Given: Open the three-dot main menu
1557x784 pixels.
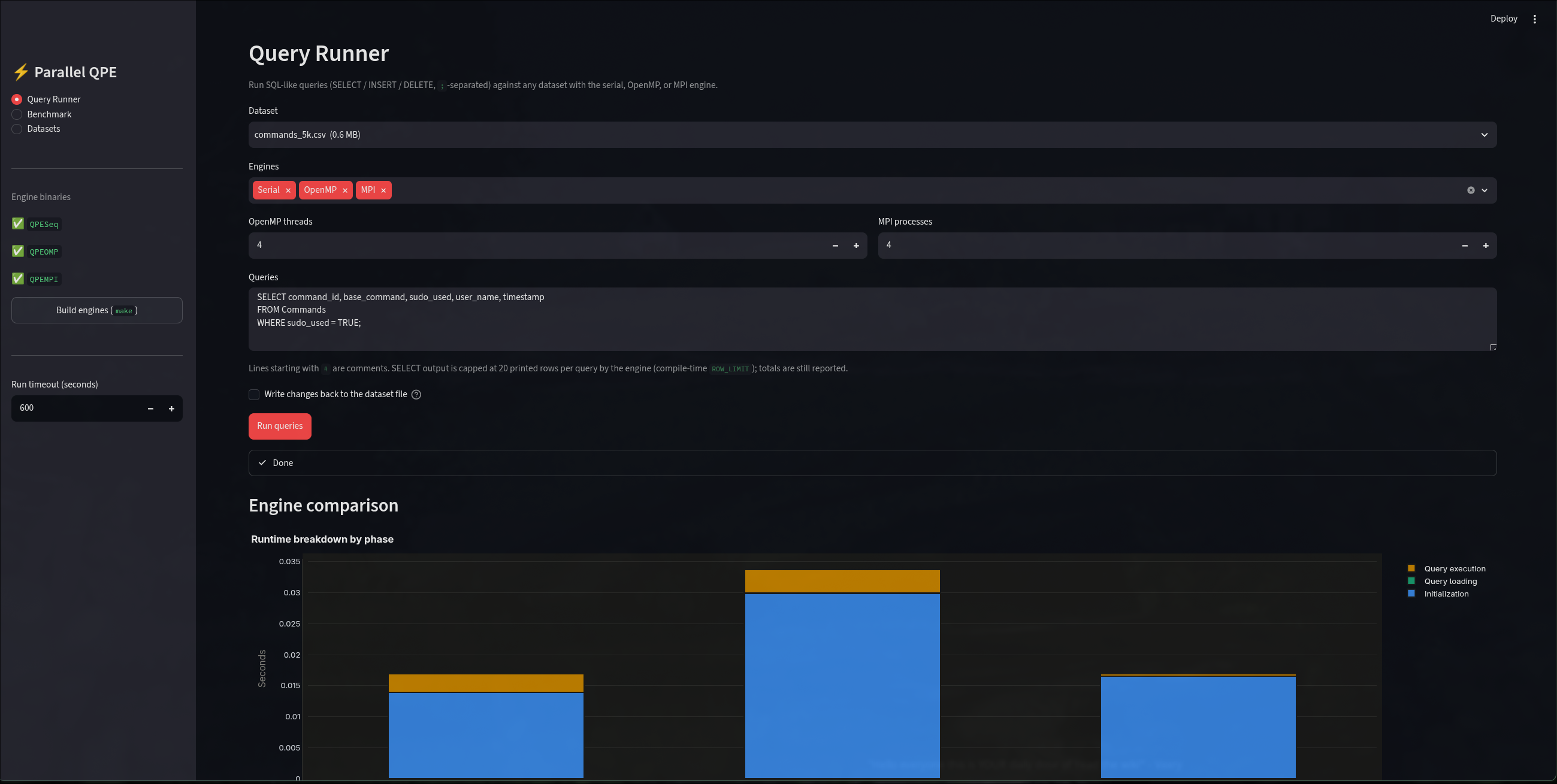Looking at the screenshot, I should (1535, 19).
